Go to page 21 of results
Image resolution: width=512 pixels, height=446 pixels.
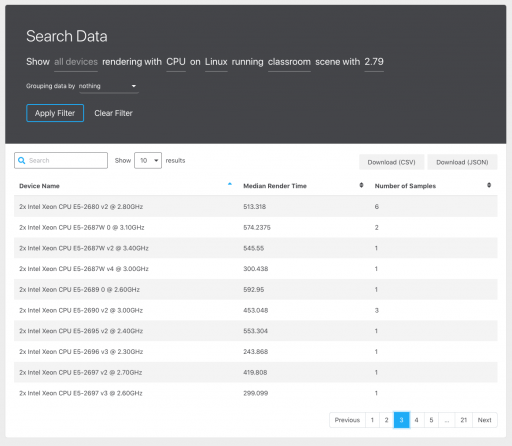point(464,420)
